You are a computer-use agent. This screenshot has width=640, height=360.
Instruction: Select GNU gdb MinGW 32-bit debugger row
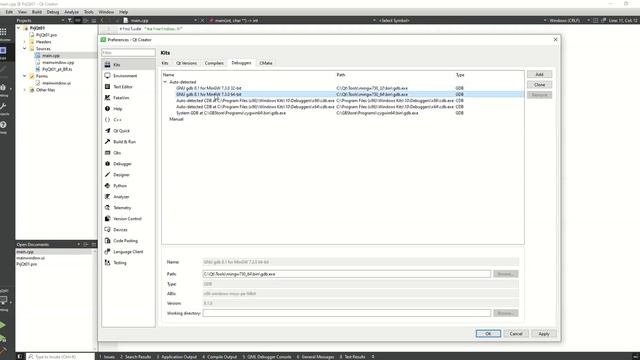[343, 88]
